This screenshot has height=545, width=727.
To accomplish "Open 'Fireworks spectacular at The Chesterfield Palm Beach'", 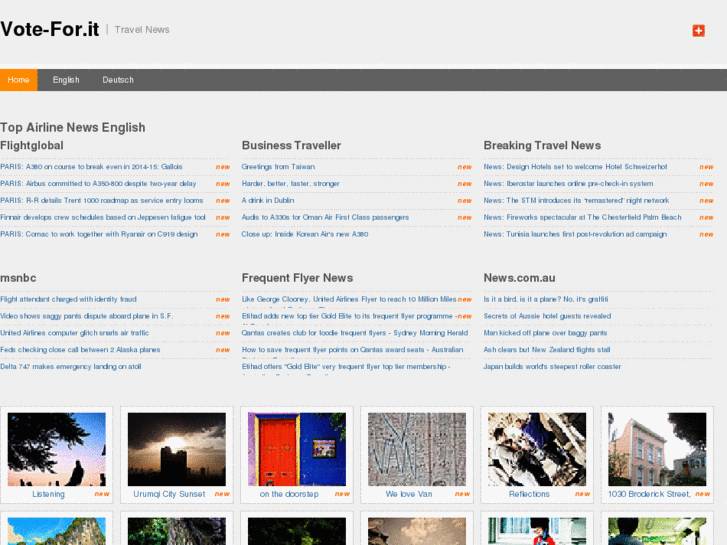I will 583,217.
